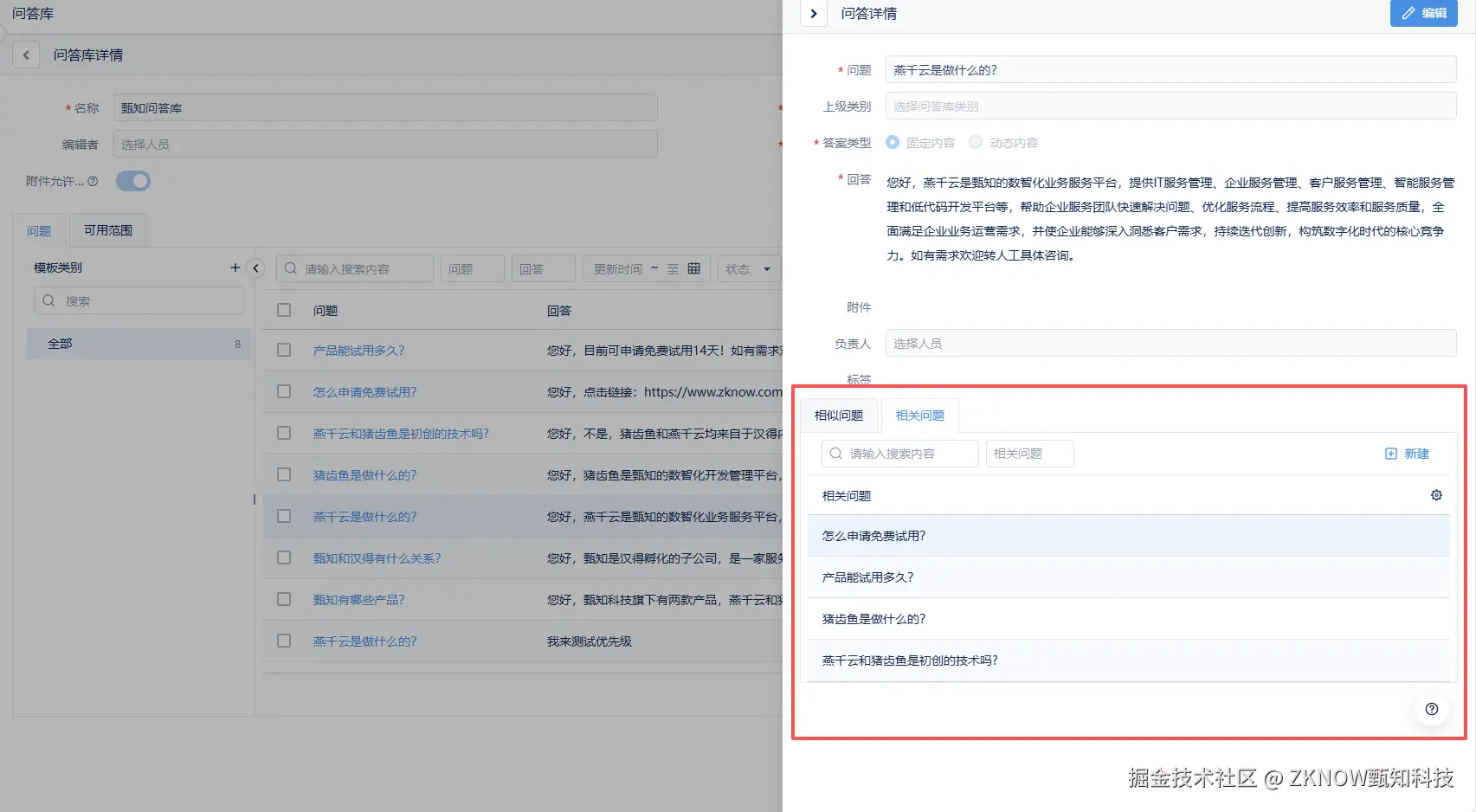The height and width of the screenshot is (812, 1476).
Task: Open the 相关问题 column settings gear
Action: [x=1436, y=495]
